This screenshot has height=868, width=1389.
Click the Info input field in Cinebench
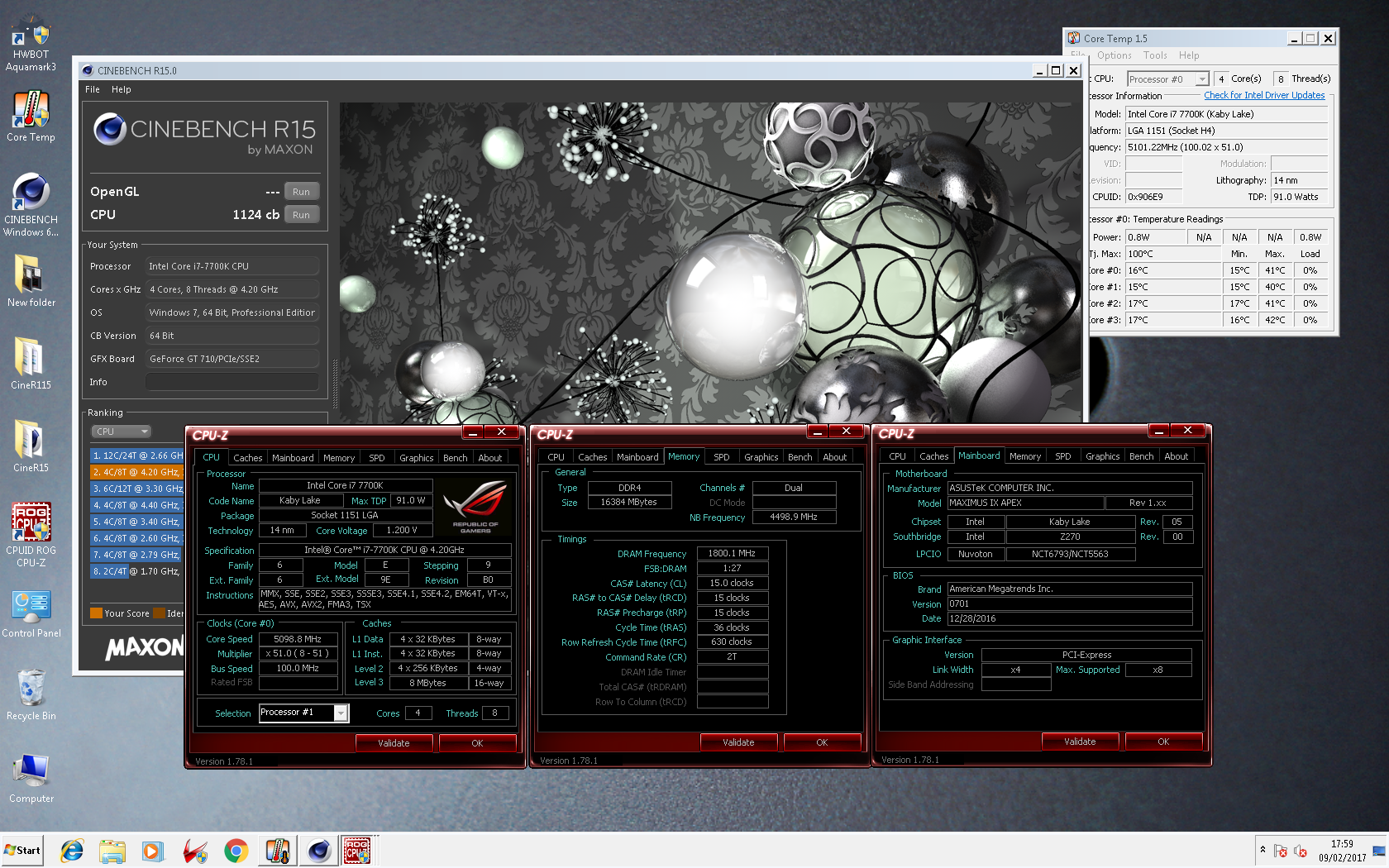point(232,382)
